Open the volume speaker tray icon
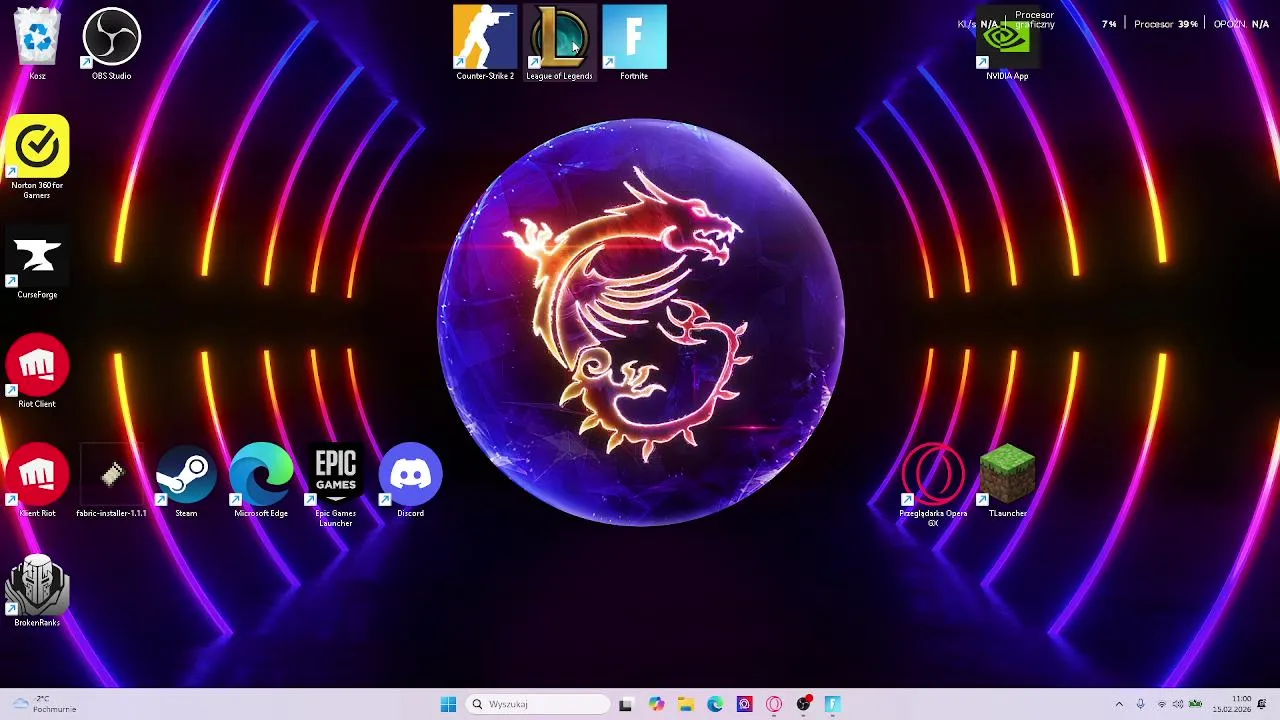 (1178, 704)
